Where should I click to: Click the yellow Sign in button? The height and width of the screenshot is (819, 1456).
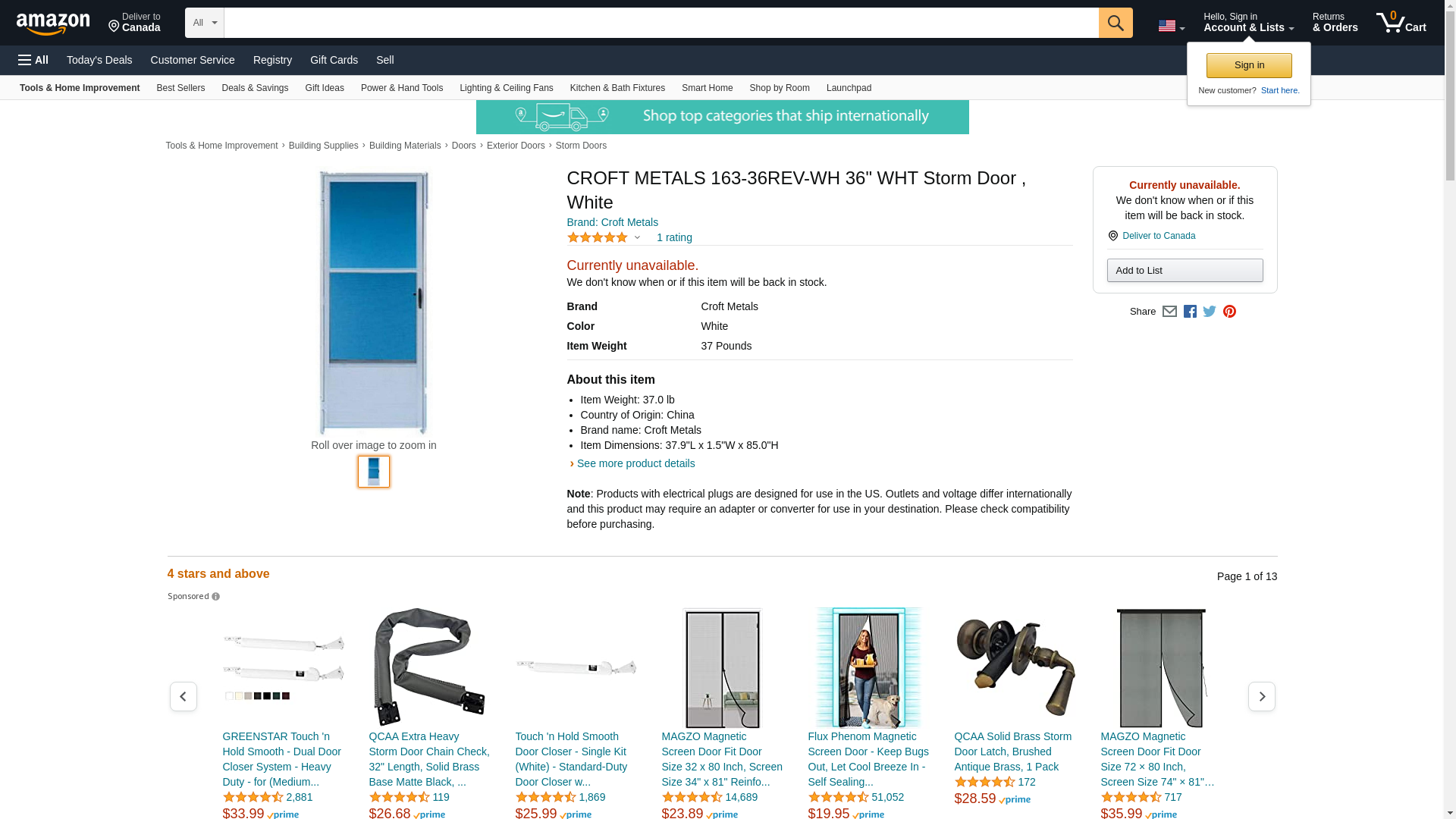pos(1249,65)
